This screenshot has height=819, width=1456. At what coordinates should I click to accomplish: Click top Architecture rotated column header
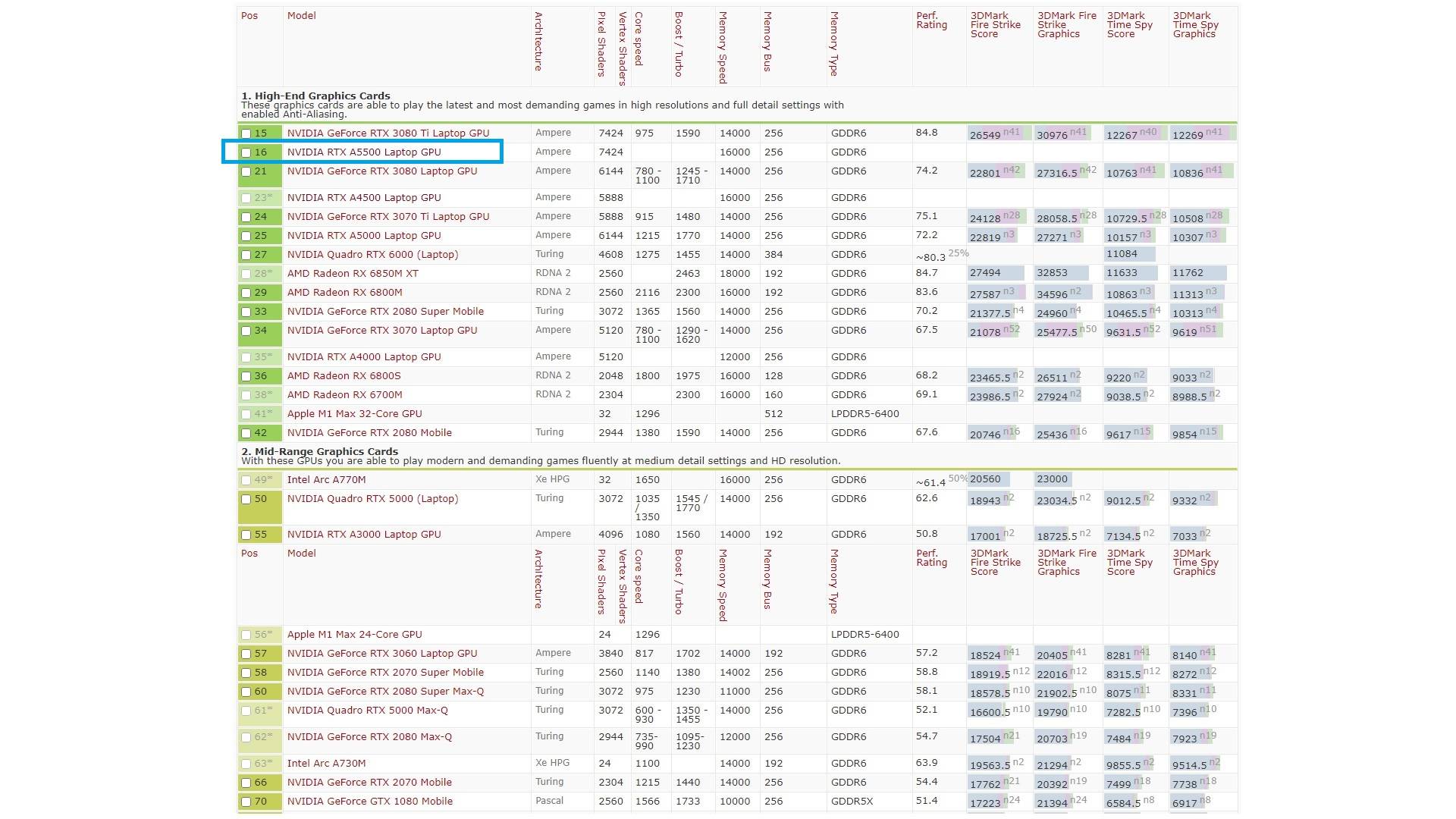click(538, 41)
